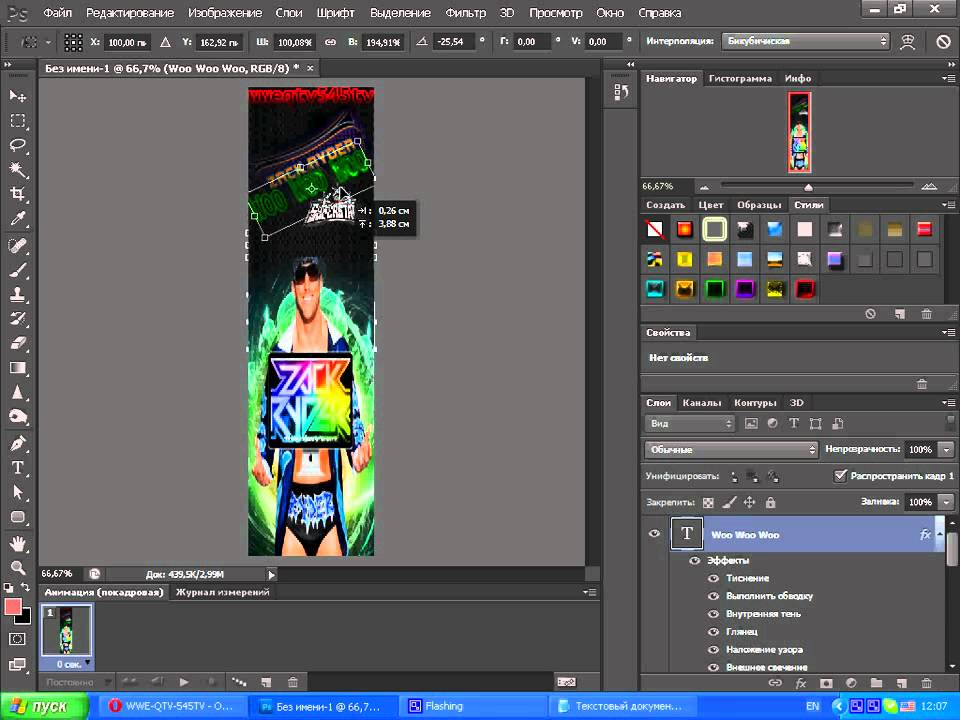Select the Rectangular Marquee tool
This screenshot has width=960, height=720.
click(x=18, y=121)
